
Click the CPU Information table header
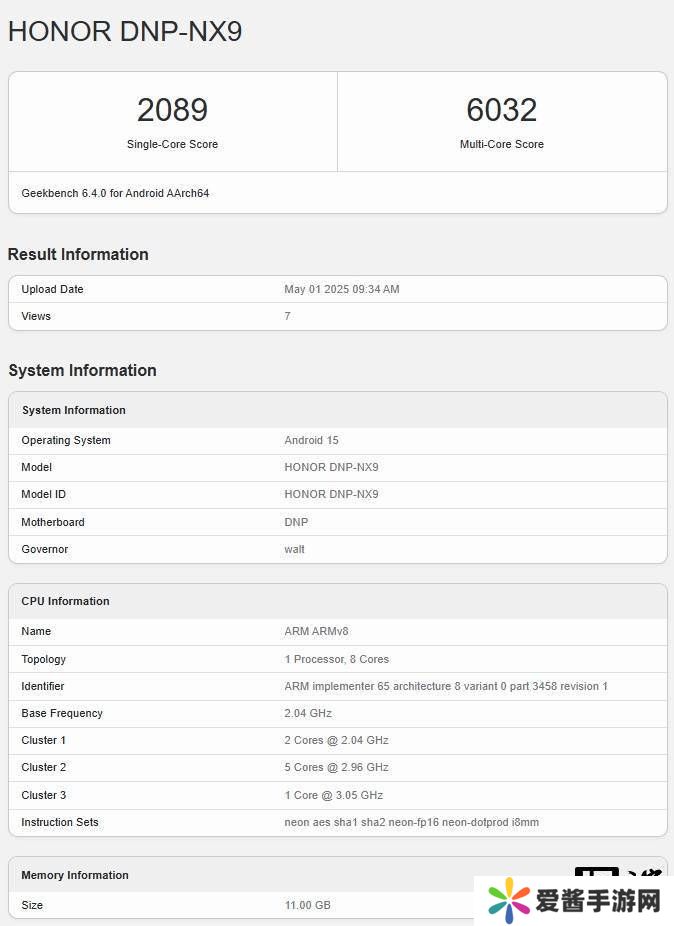[65, 601]
